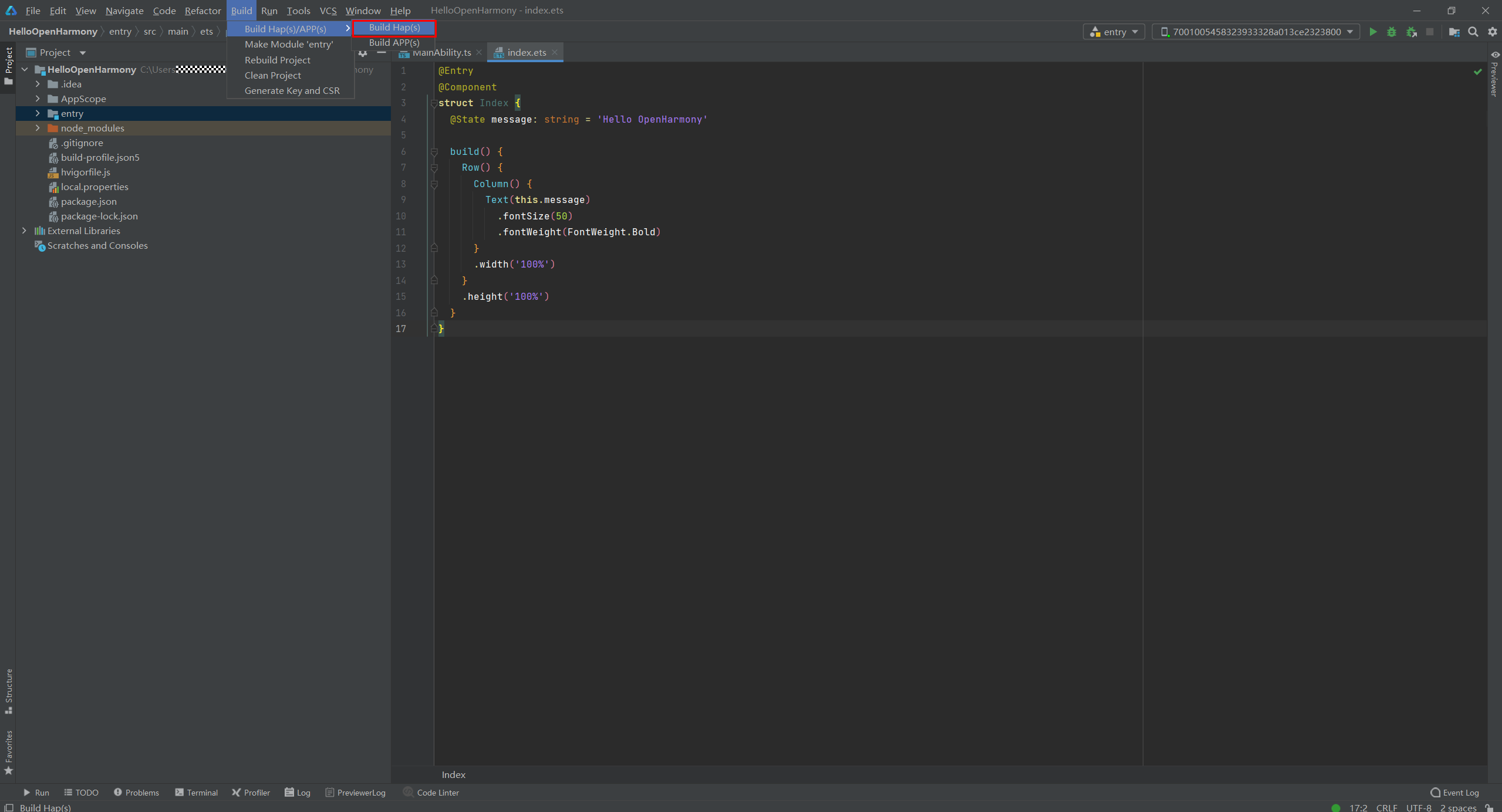Open IDE settings gear in top toolbar

[x=1493, y=32]
